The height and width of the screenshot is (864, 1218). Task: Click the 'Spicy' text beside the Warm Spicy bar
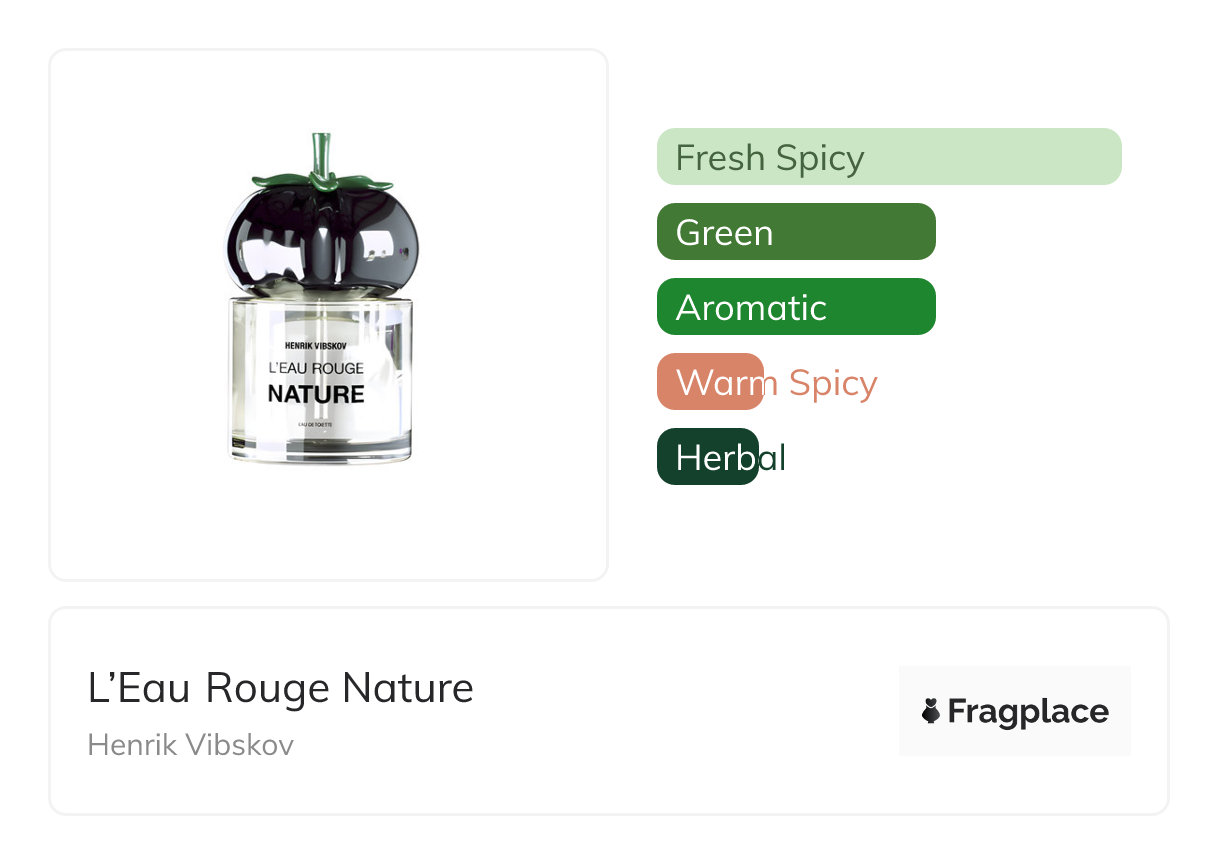pyautogui.click(x=833, y=382)
